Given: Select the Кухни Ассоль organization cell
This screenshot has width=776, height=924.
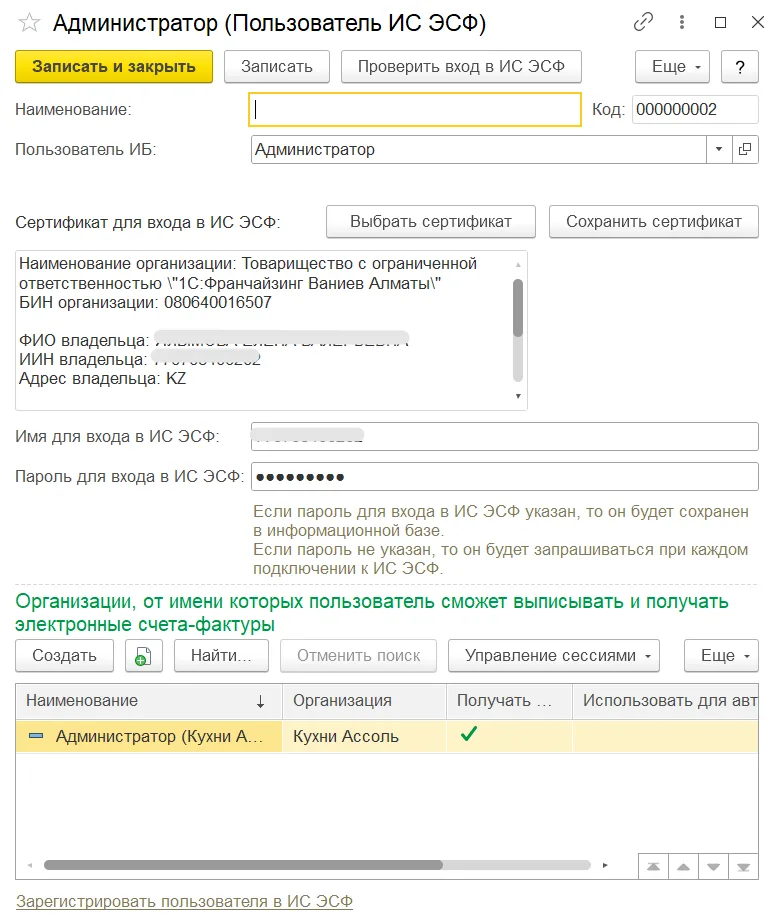Looking at the screenshot, I should pos(365,737).
